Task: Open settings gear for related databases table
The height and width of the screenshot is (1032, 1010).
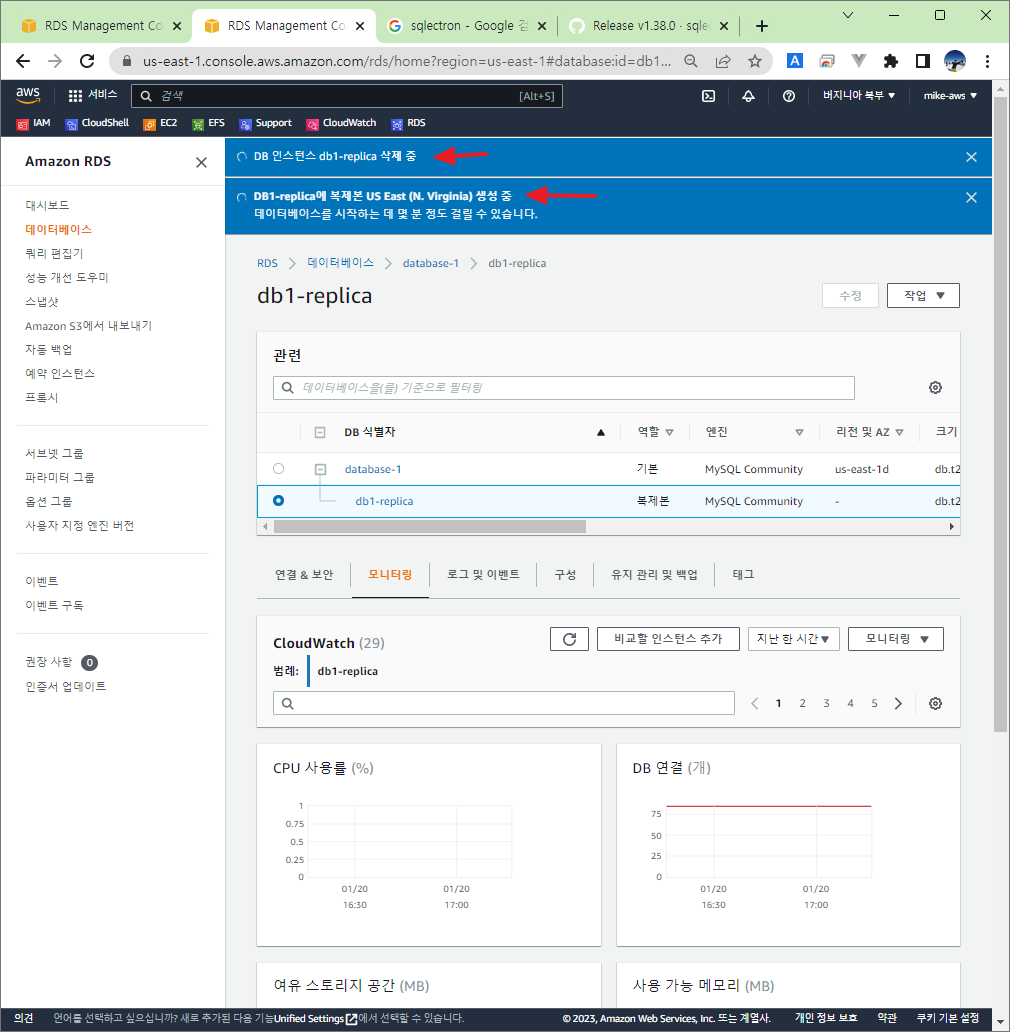Action: point(935,388)
